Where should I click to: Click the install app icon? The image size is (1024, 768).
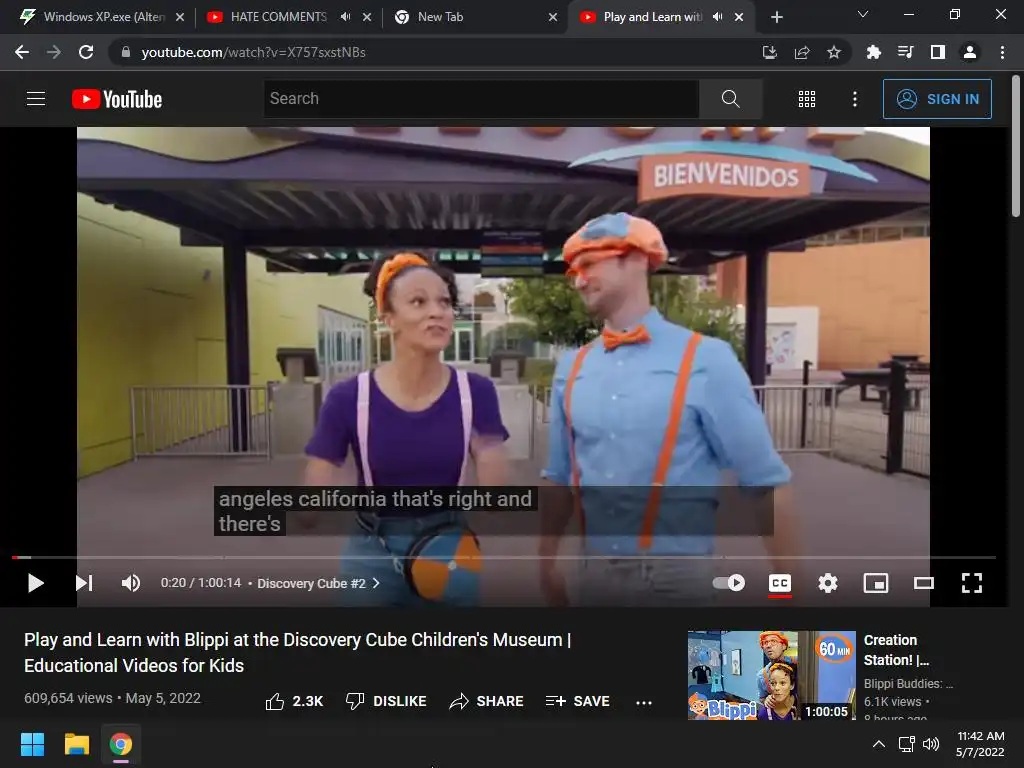point(770,52)
